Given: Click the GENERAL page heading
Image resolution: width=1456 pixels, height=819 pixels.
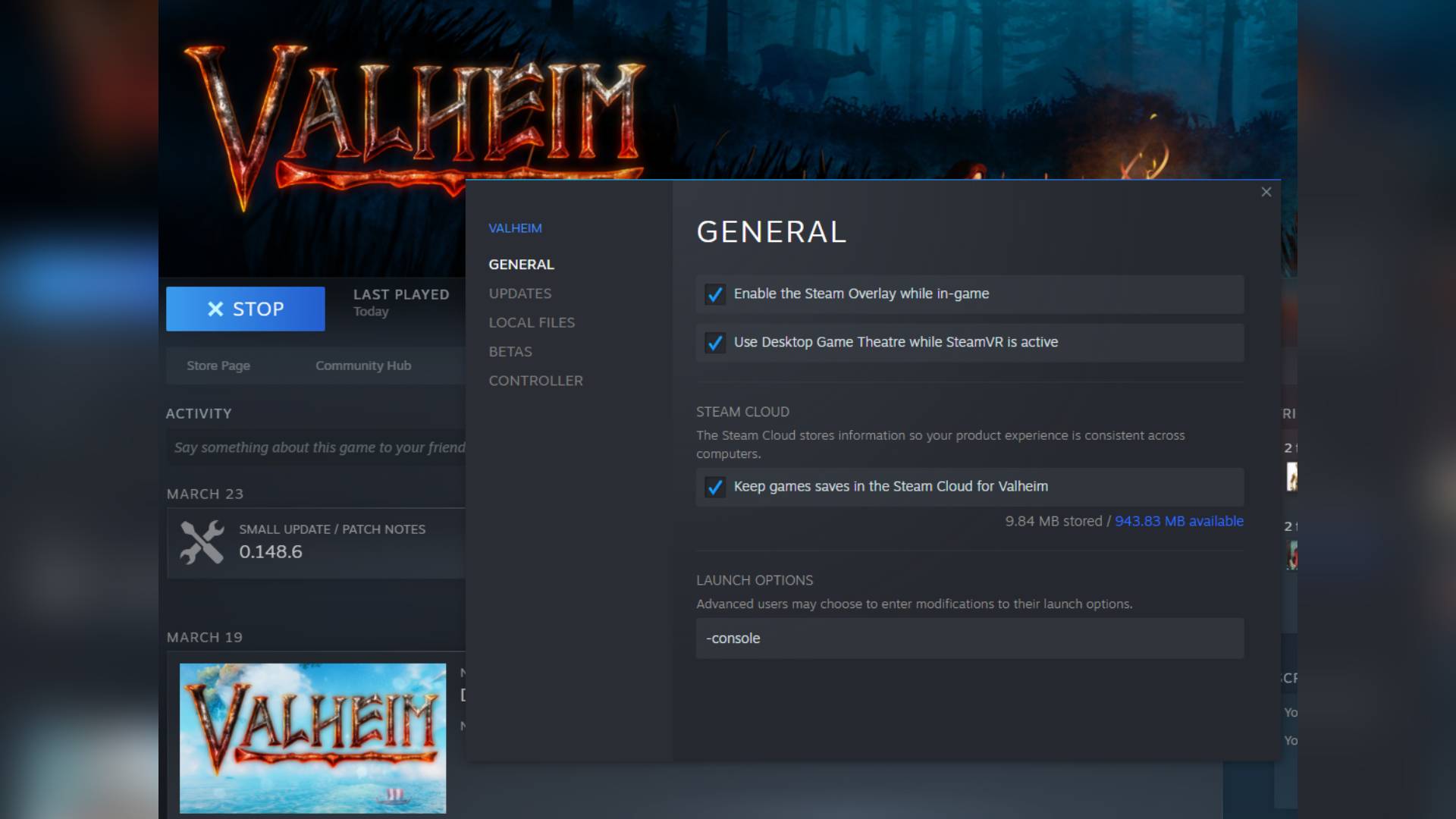Looking at the screenshot, I should tap(771, 232).
